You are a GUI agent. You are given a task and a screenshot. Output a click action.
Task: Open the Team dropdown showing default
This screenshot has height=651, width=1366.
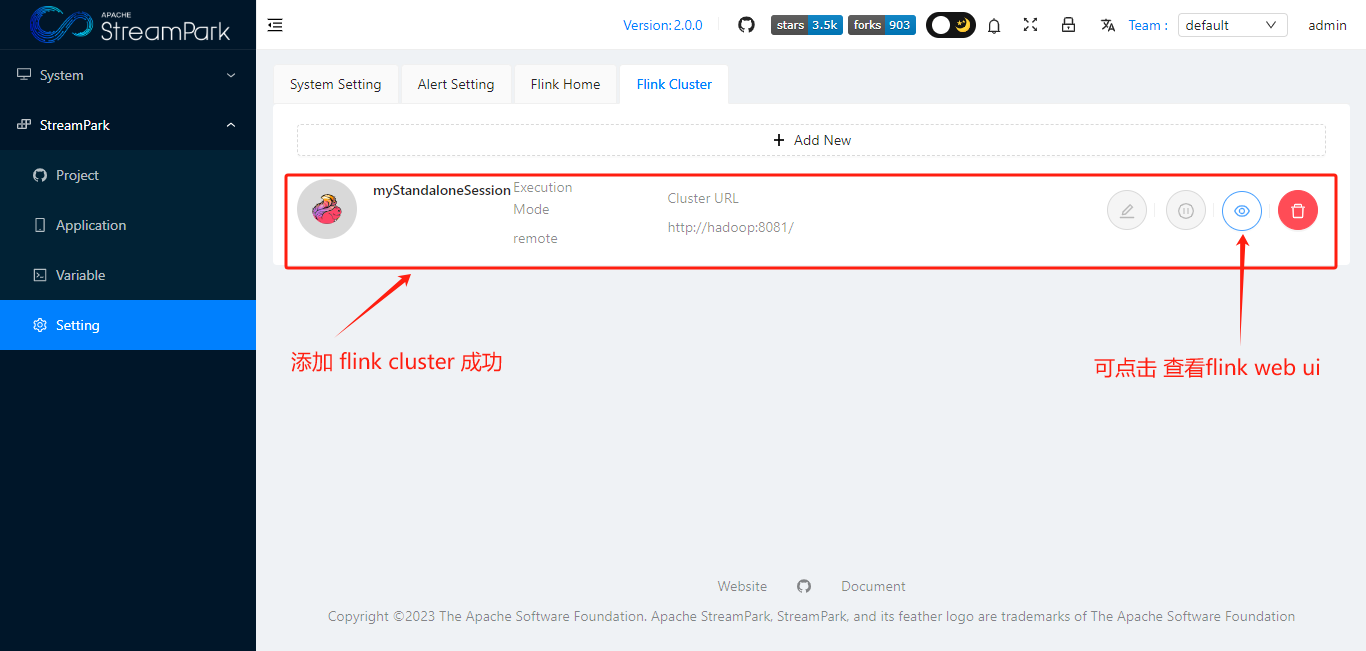click(x=1232, y=25)
